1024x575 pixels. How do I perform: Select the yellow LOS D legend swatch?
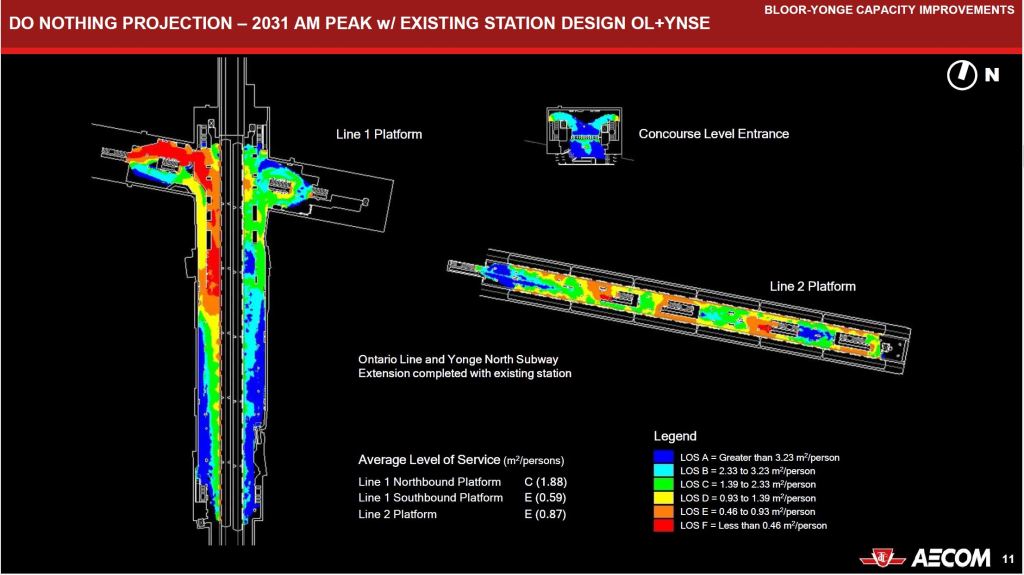[664, 498]
